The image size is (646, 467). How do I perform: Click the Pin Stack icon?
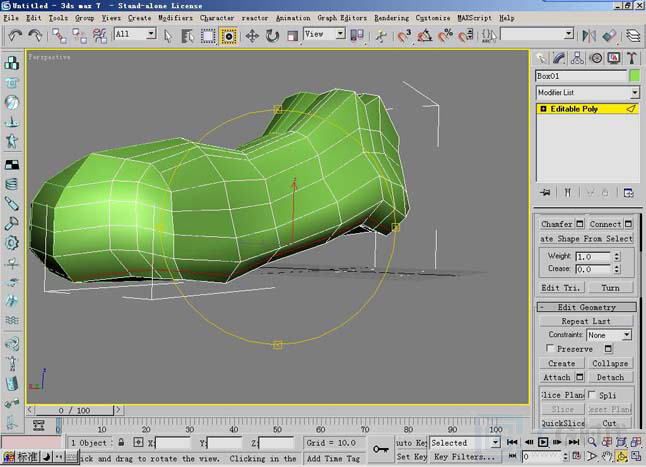point(545,193)
